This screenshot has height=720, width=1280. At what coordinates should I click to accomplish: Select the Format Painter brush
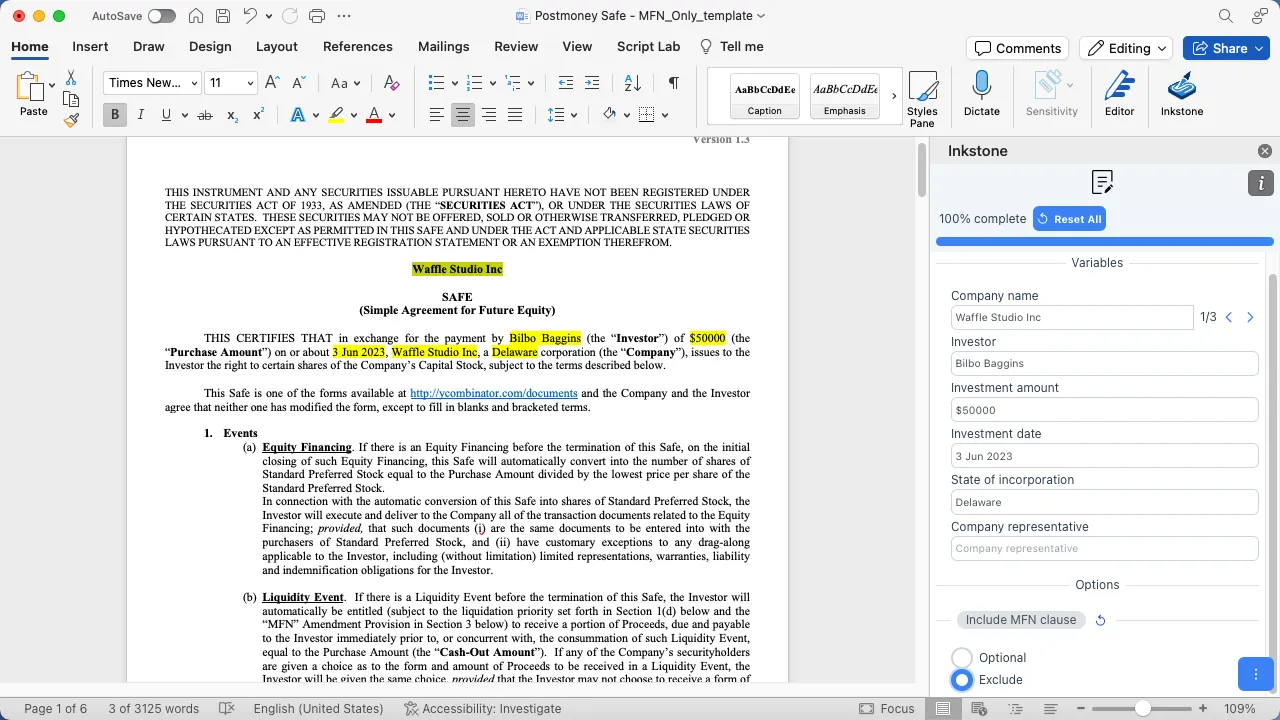[x=71, y=120]
